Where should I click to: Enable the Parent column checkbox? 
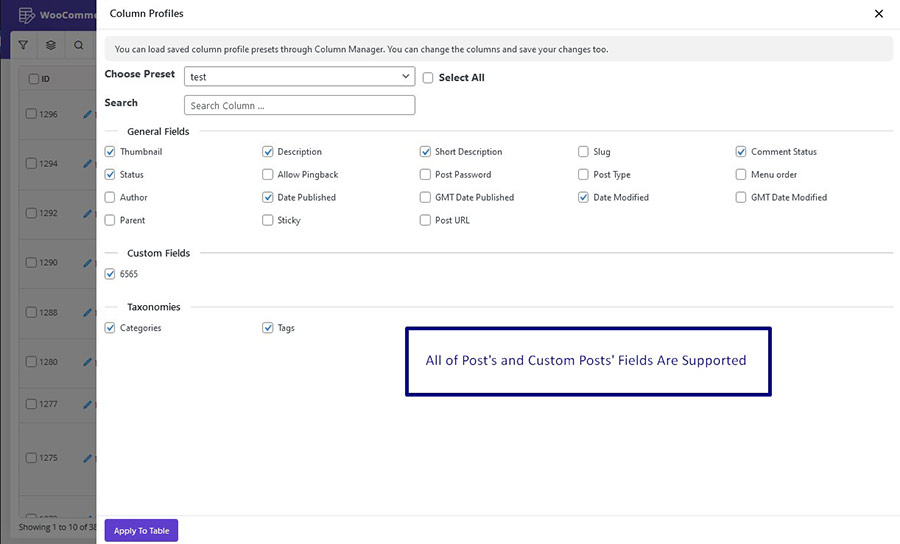(110, 220)
